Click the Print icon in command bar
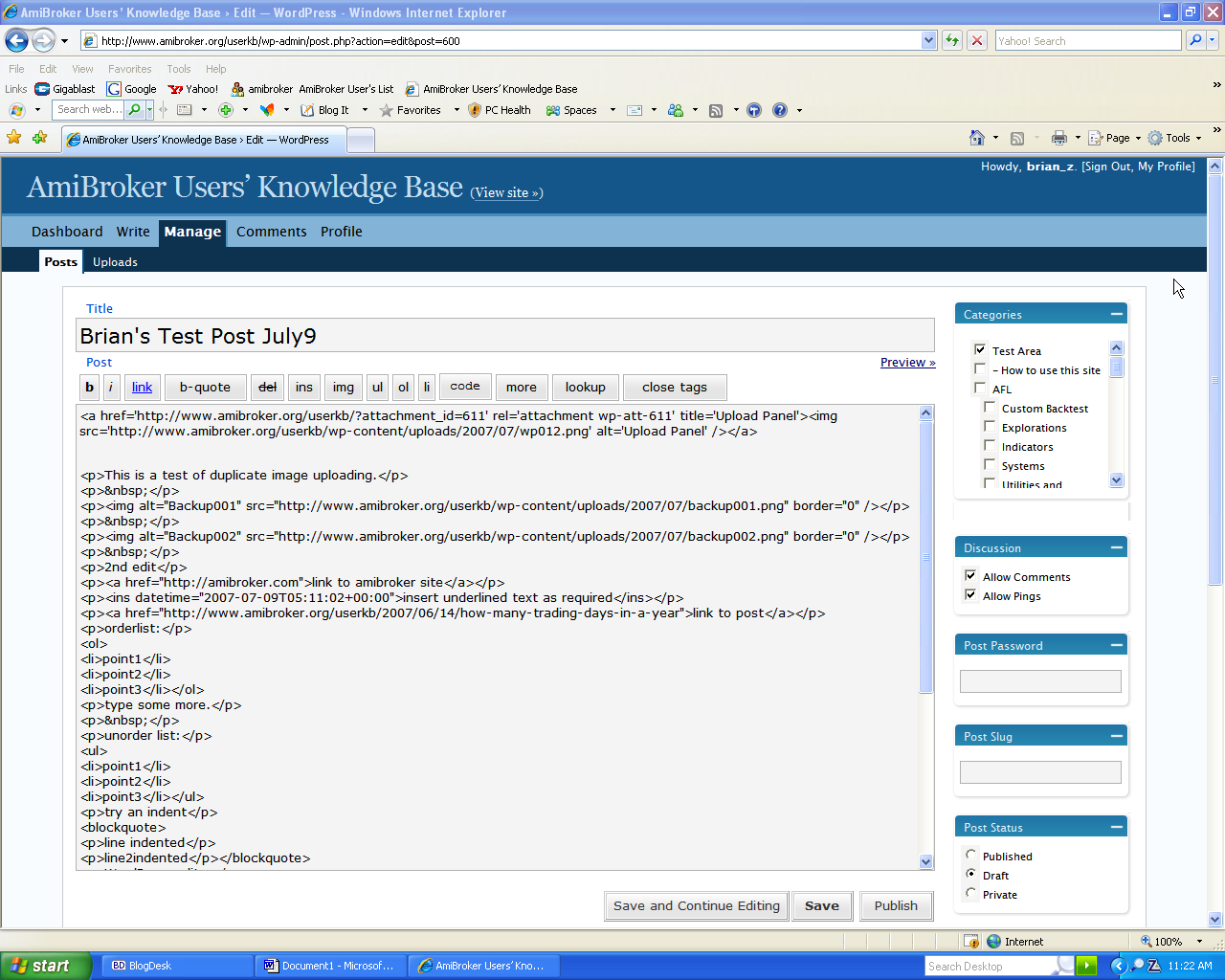This screenshot has width=1225, height=980. coord(1058,138)
